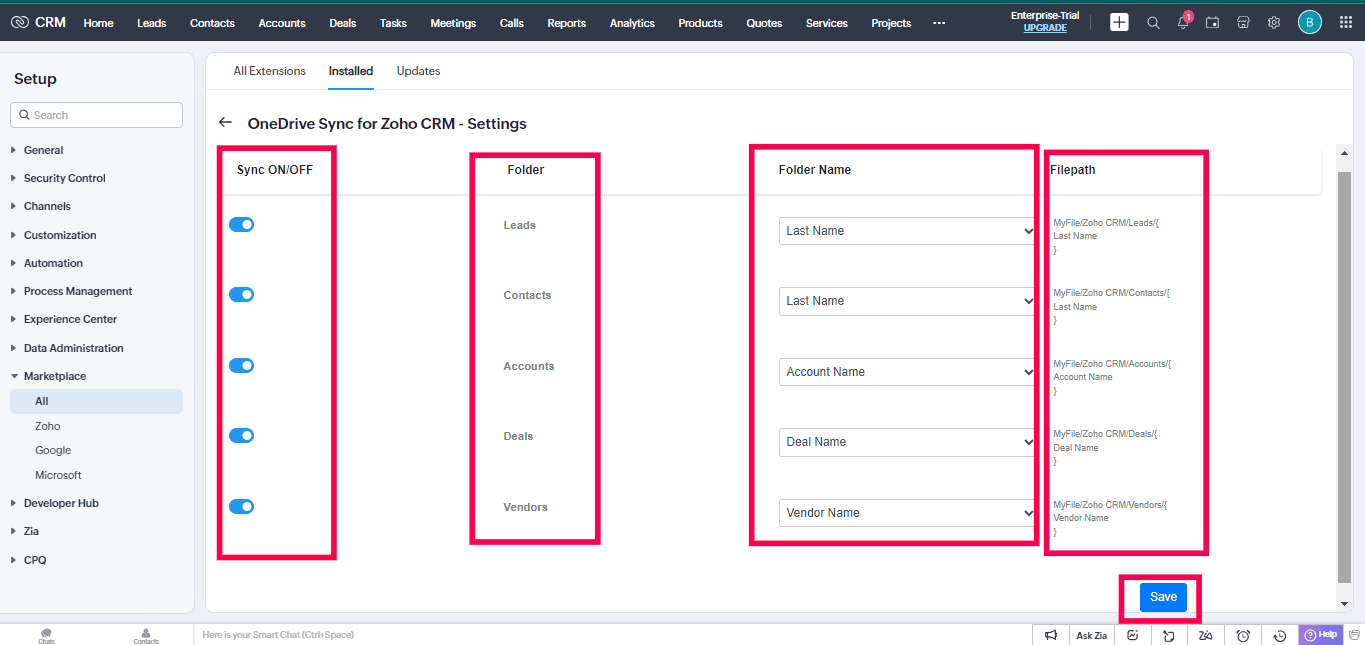Open the Zia notifications chart icon
Image resolution: width=1365 pixels, height=645 pixels.
[1133, 635]
